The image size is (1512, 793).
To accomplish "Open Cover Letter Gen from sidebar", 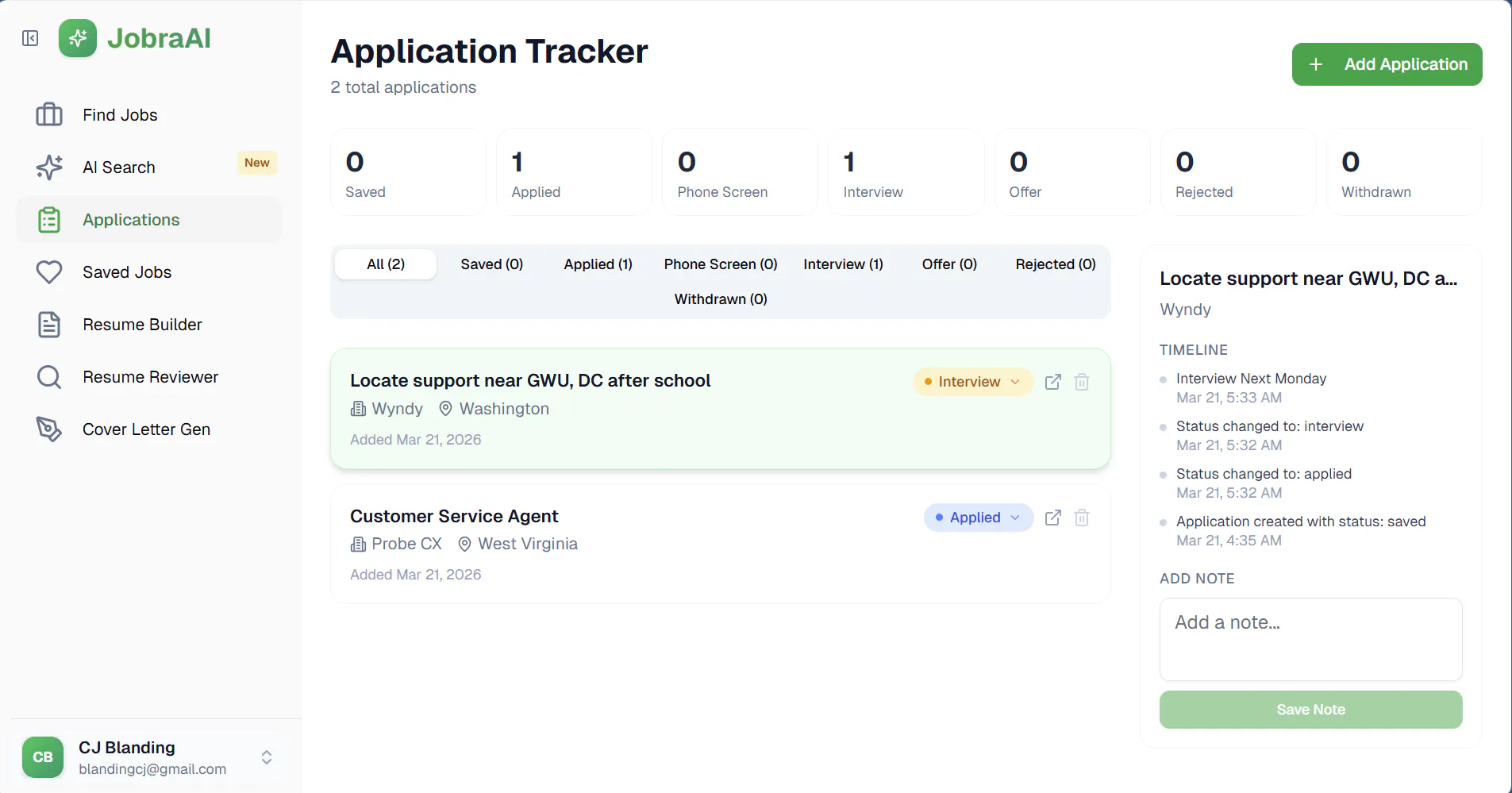I will coord(149,429).
